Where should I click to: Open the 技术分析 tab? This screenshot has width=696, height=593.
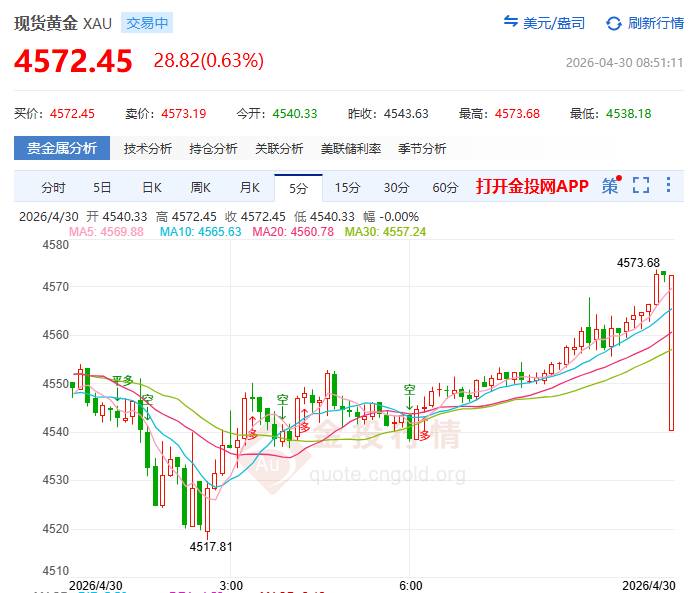(x=148, y=149)
